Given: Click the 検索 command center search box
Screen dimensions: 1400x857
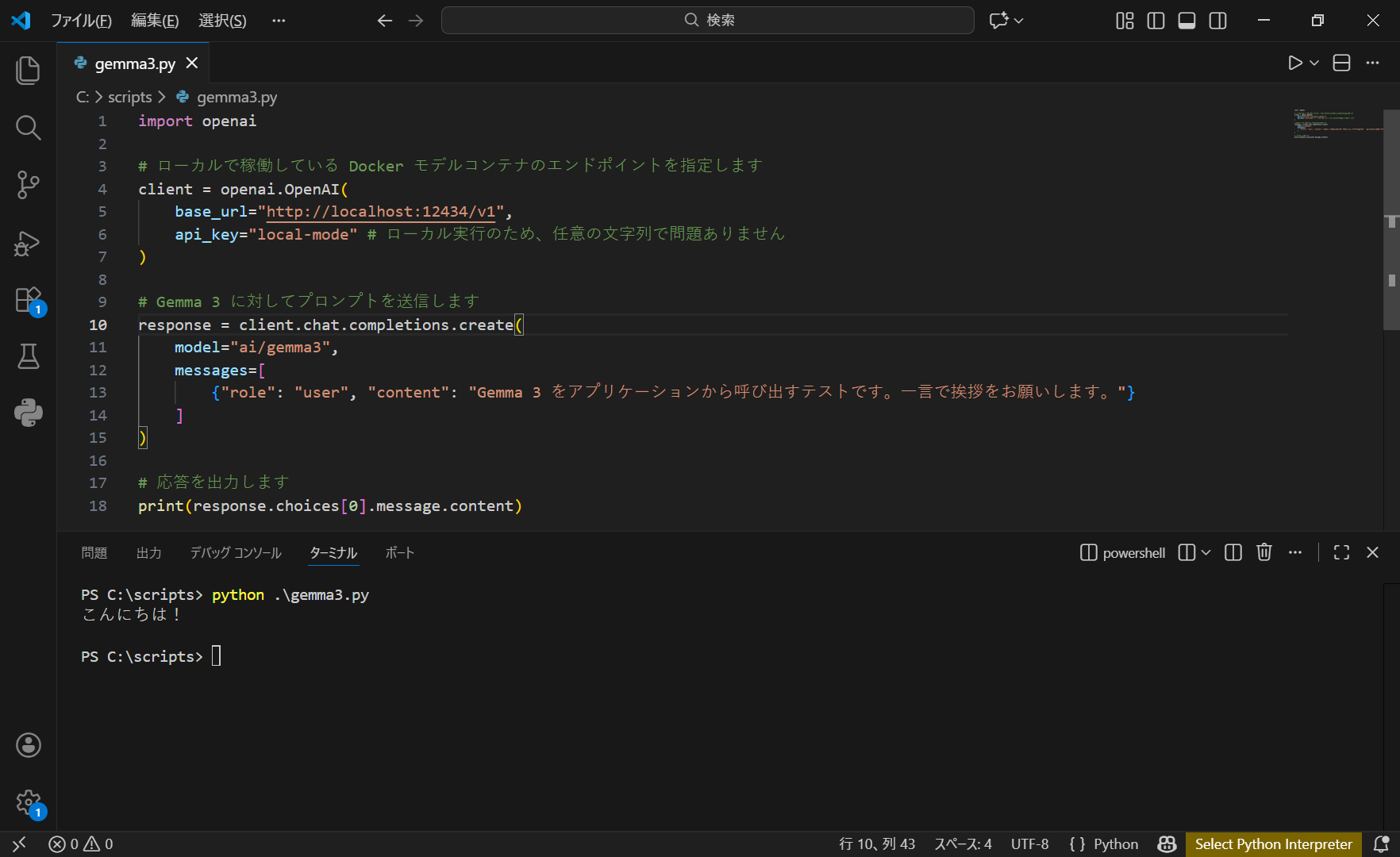Looking at the screenshot, I should [707, 21].
